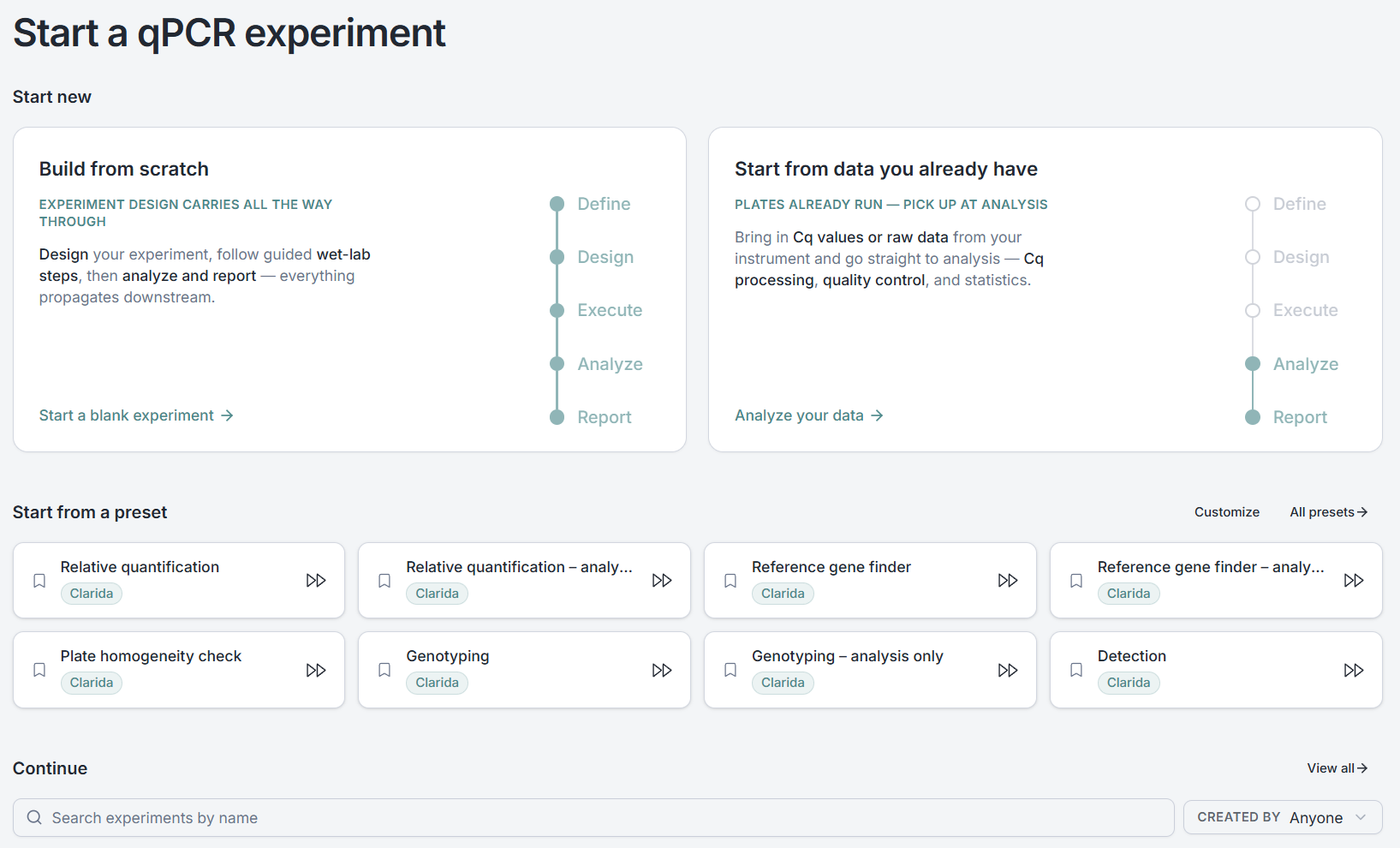Screen dimensions: 1400x848
Task: Bookmark Relative quantification – analysis preset
Action: coord(384,581)
